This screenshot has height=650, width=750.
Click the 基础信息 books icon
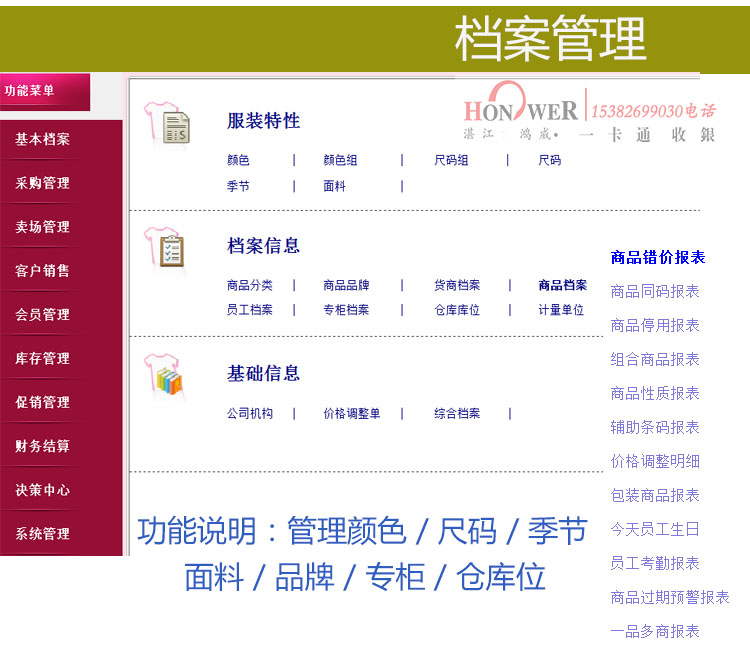coord(165,376)
